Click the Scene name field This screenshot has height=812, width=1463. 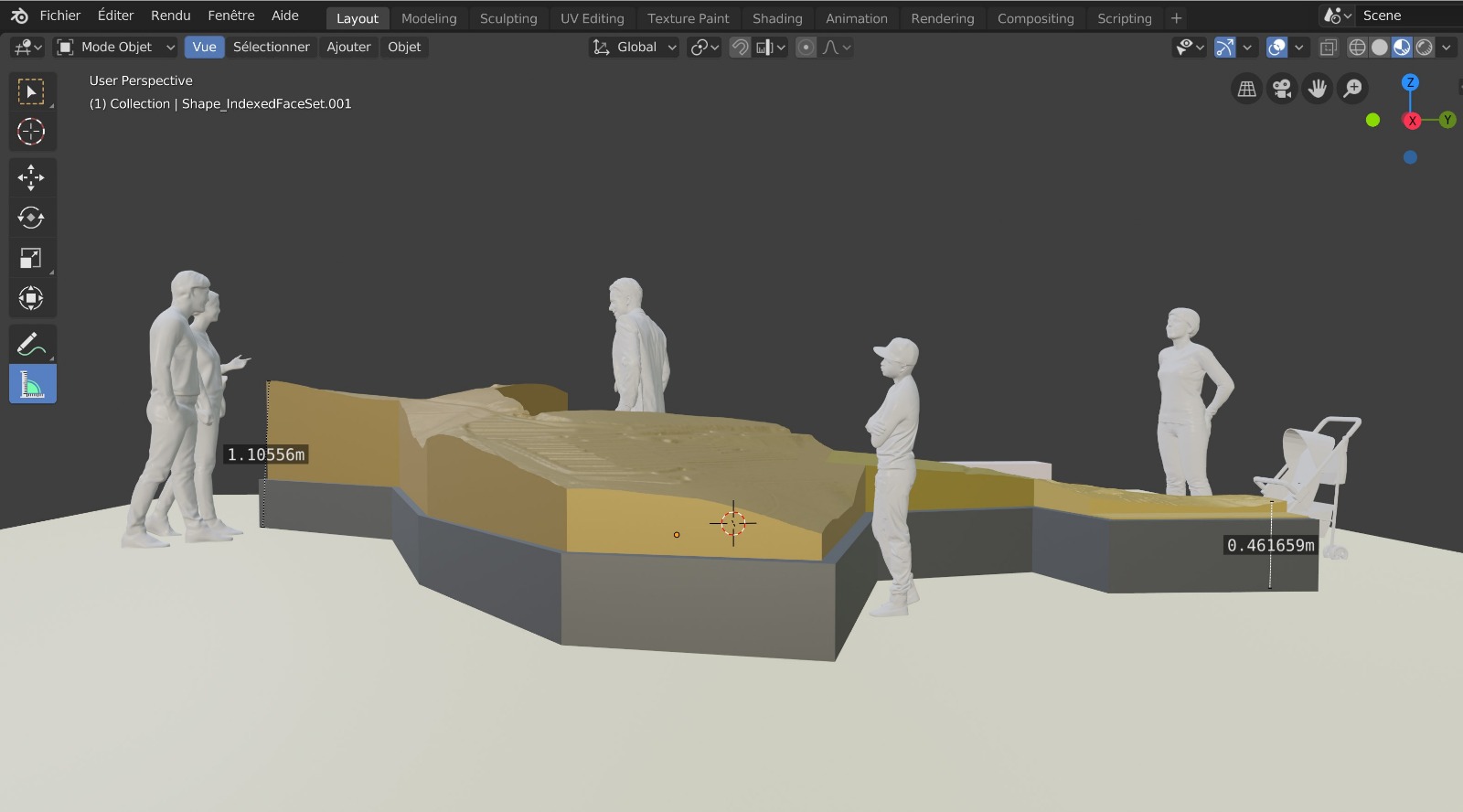click(x=1406, y=16)
